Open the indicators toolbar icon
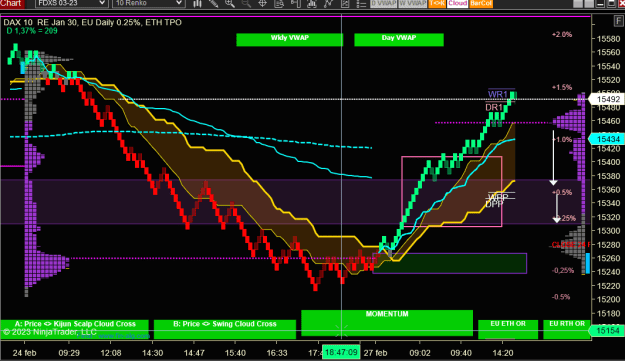625x361 pixels. 312,4
